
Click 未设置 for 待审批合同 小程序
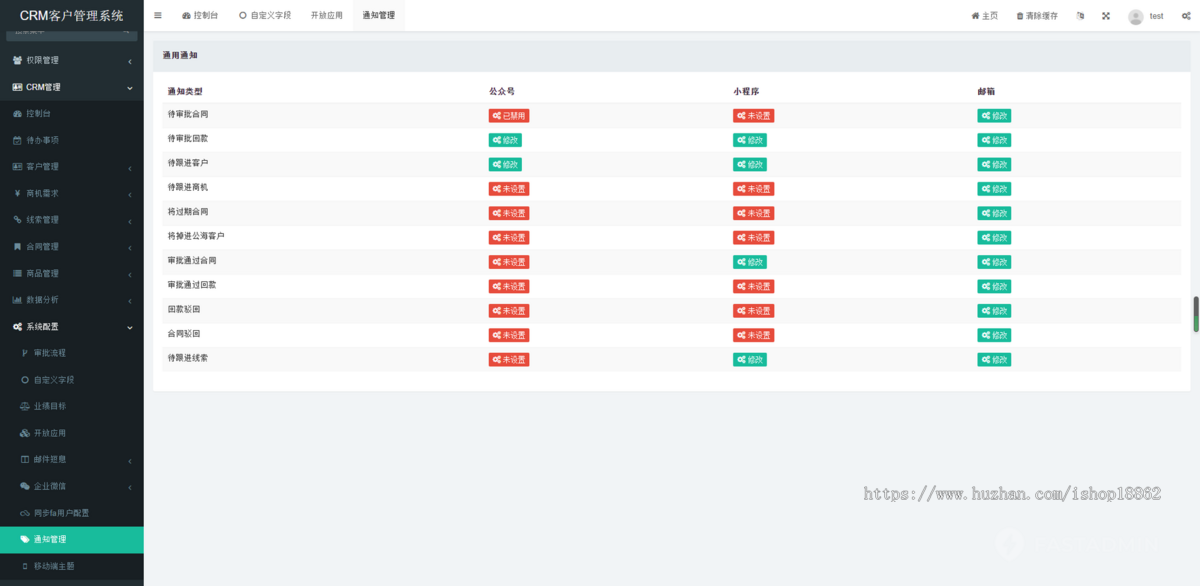tap(753, 116)
